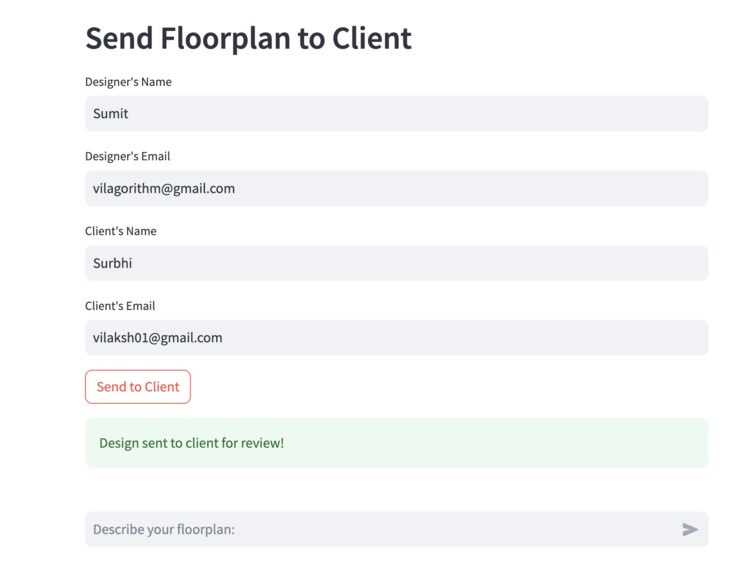The height and width of the screenshot is (573, 751).
Task: Click the Client's Name label
Action: click(x=120, y=231)
